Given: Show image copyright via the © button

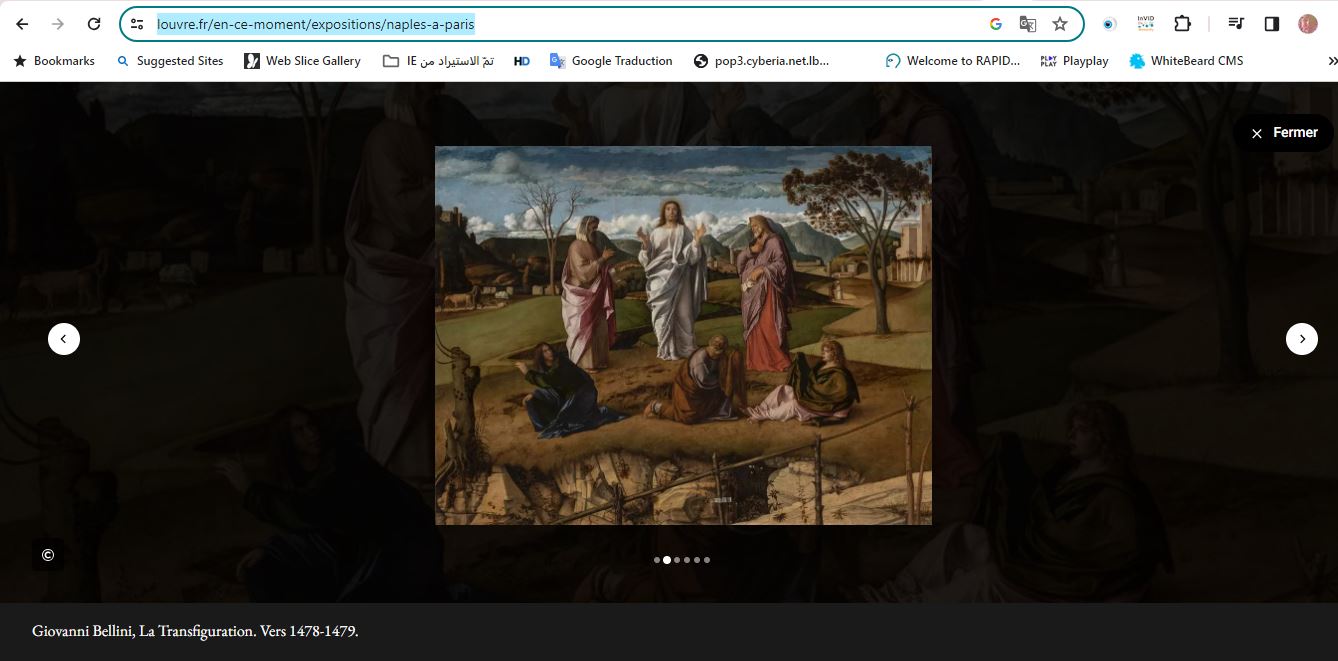Looking at the screenshot, I should (x=48, y=555).
